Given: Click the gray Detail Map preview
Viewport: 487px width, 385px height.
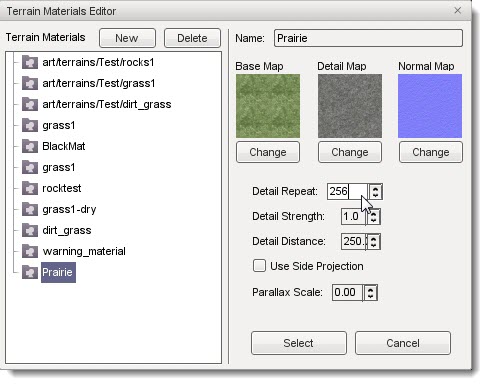Looking at the screenshot, I should tap(350, 106).
